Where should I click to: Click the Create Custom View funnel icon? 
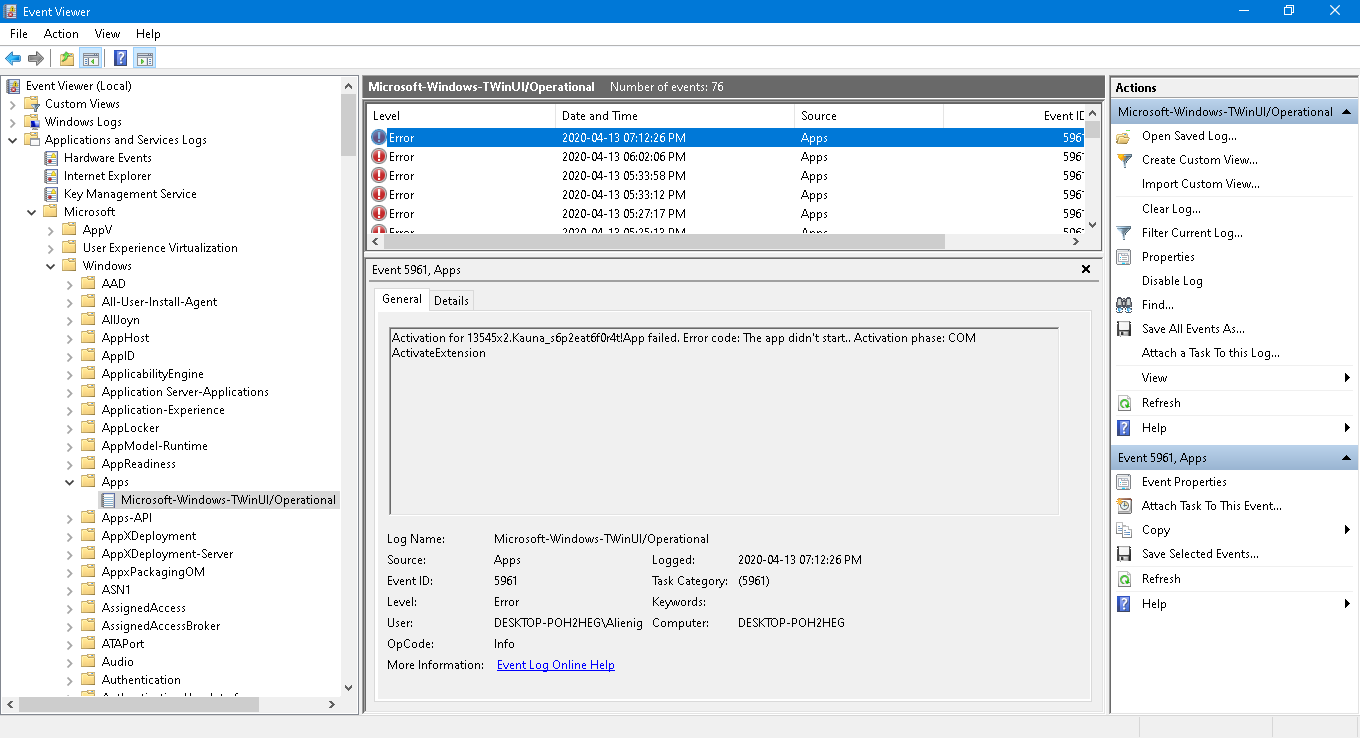[1125, 160]
